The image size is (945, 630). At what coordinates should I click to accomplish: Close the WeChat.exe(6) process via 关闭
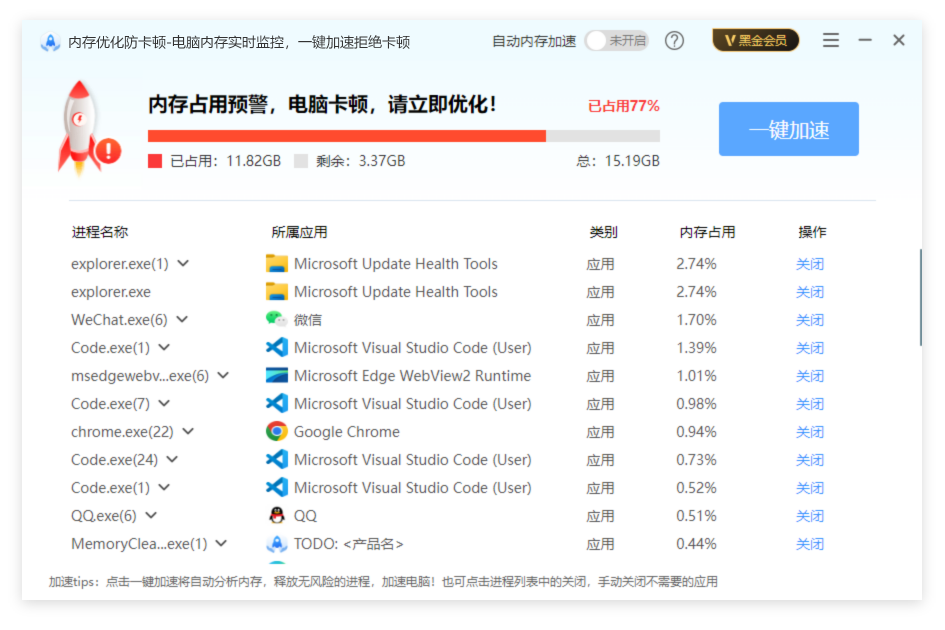(809, 320)
